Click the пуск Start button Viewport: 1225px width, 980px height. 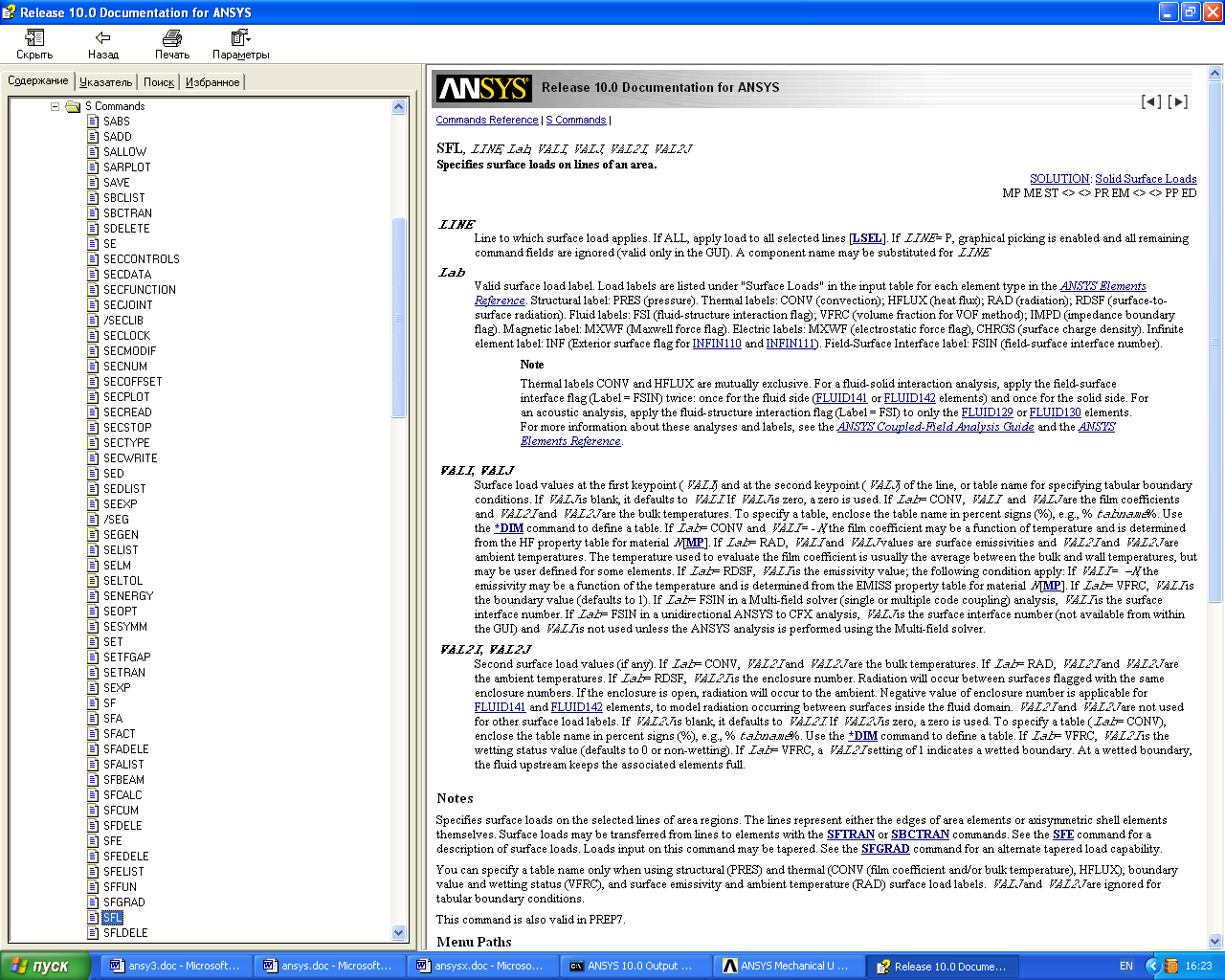point(46,966)
